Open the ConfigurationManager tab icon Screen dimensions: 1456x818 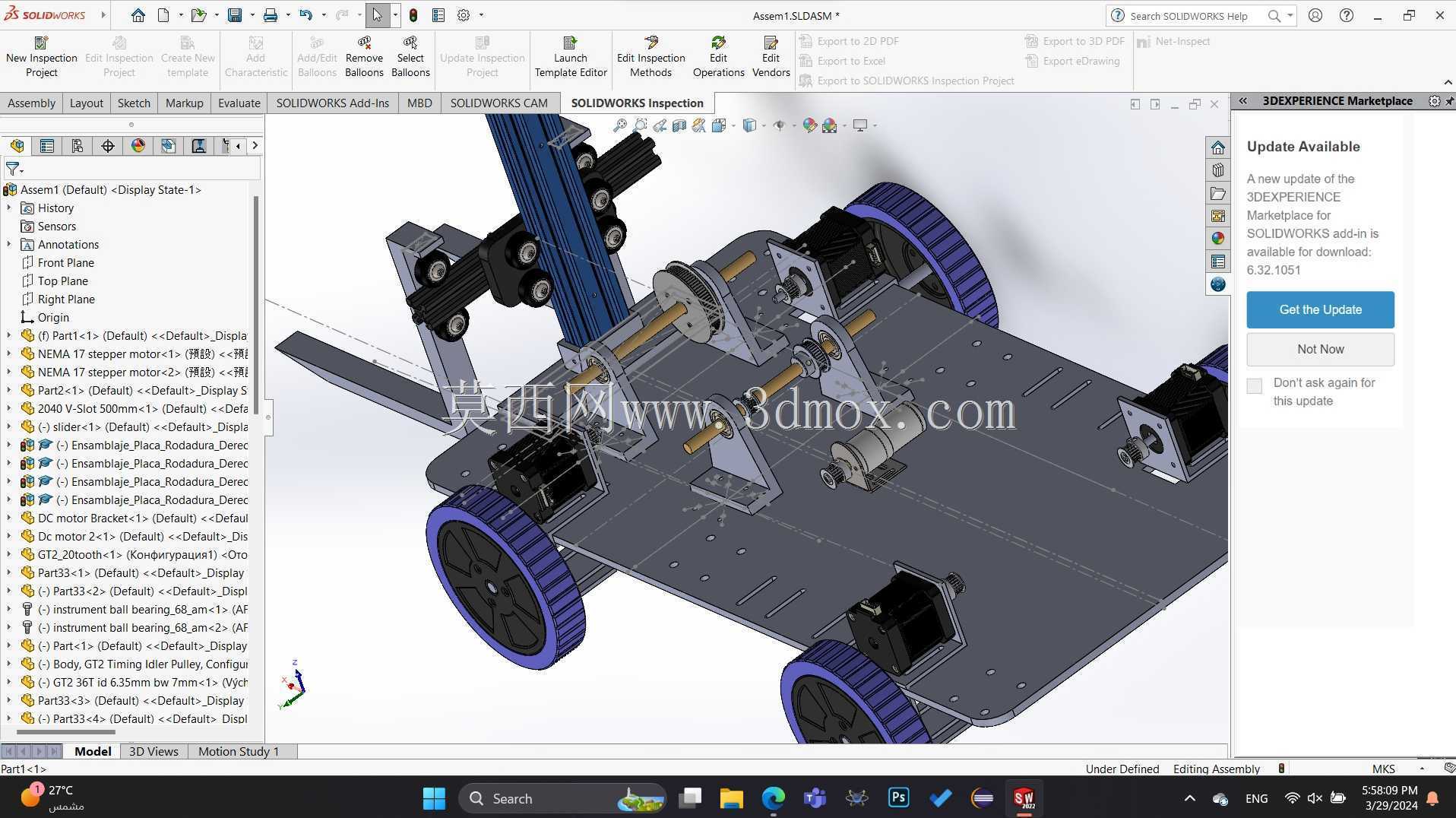[78, 146]
